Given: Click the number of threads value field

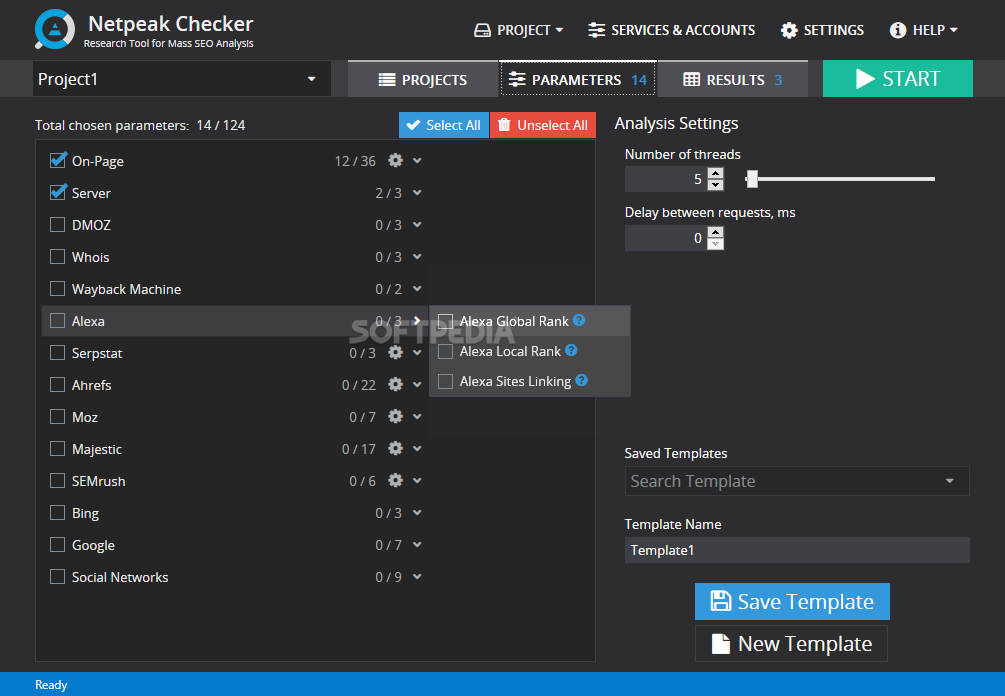Looking at the screenshot, I should pos(666,179).
